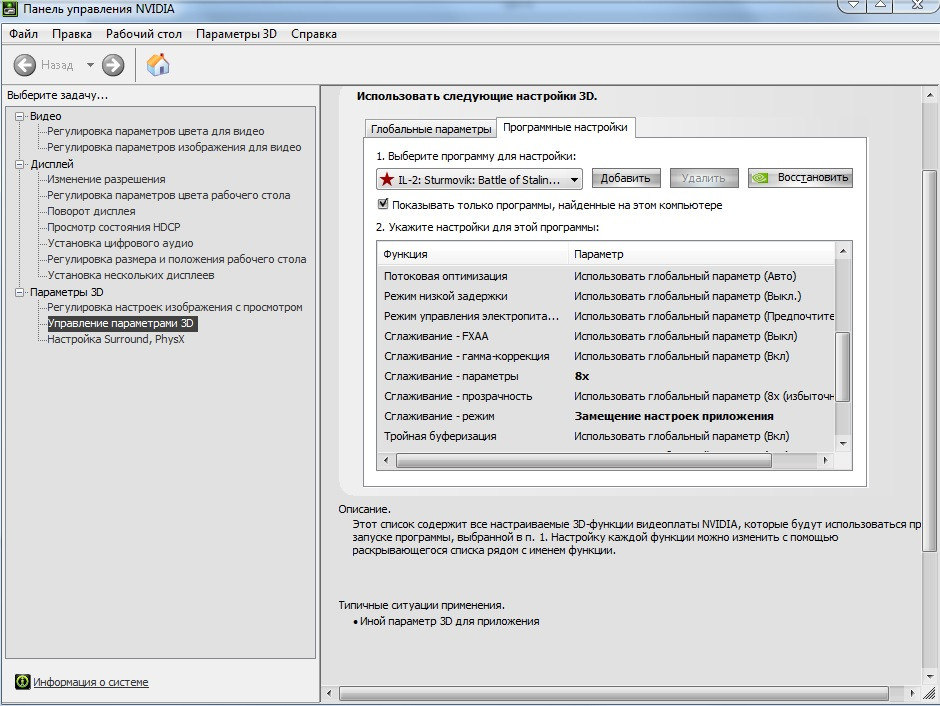940x706 pixels.
Task: Click the Удалить button
Action: click(703, 178)
